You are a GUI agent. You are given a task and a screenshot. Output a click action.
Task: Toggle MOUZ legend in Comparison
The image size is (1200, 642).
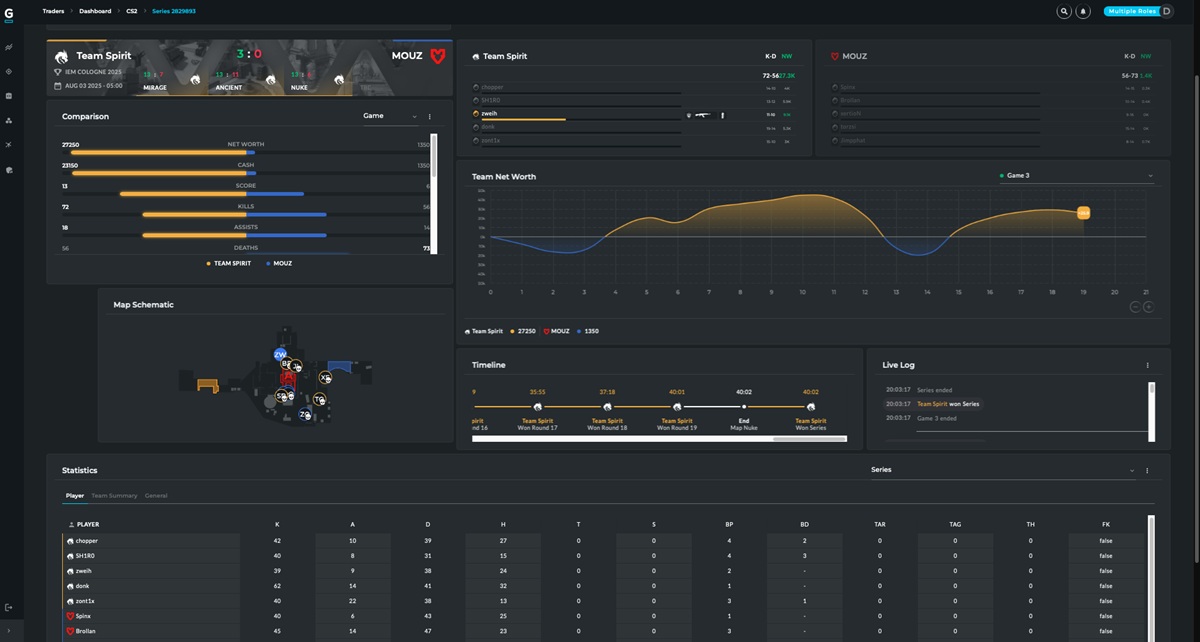279,263
